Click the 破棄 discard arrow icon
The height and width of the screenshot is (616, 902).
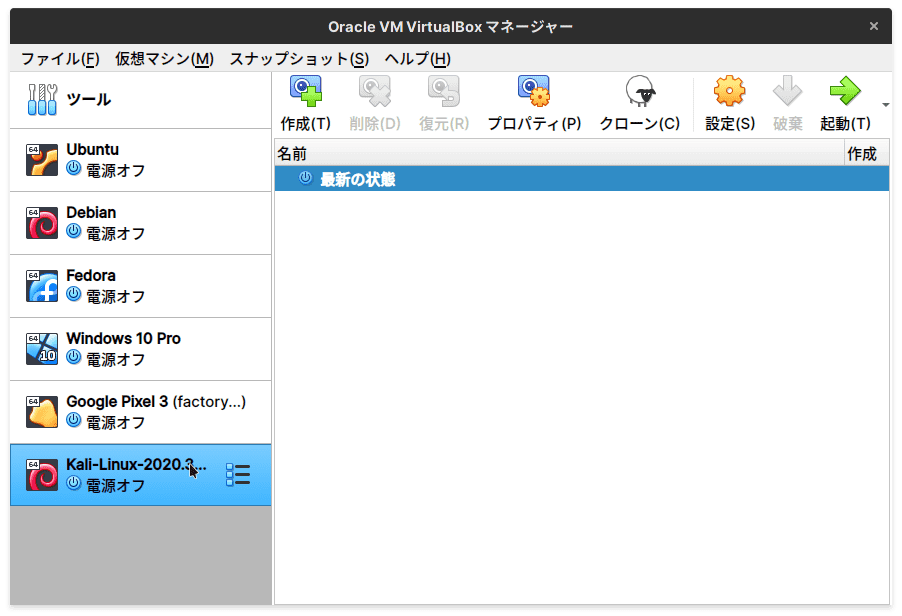(x=787, y=91)
